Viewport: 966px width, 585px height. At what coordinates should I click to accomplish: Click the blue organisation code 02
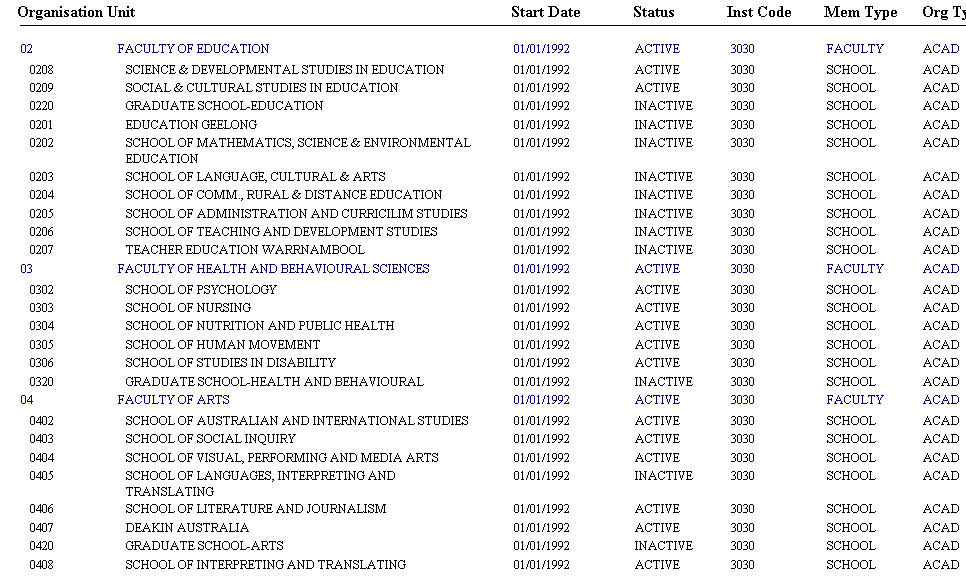coord(27,48)
